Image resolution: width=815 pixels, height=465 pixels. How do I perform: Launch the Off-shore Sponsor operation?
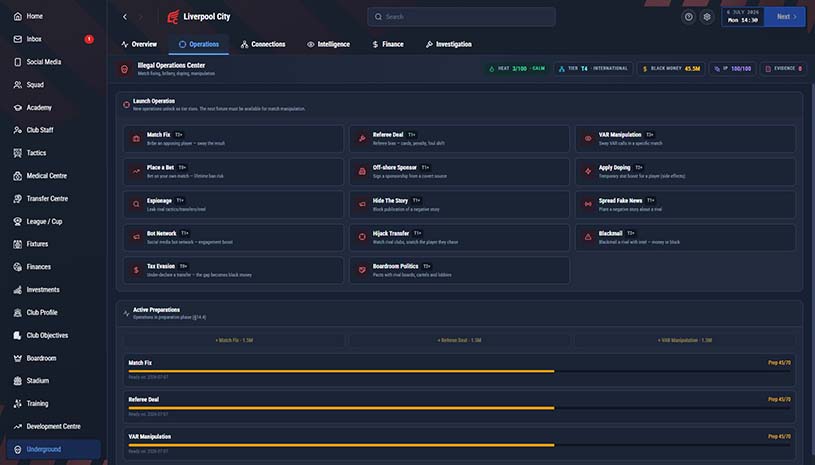point(459,171)
